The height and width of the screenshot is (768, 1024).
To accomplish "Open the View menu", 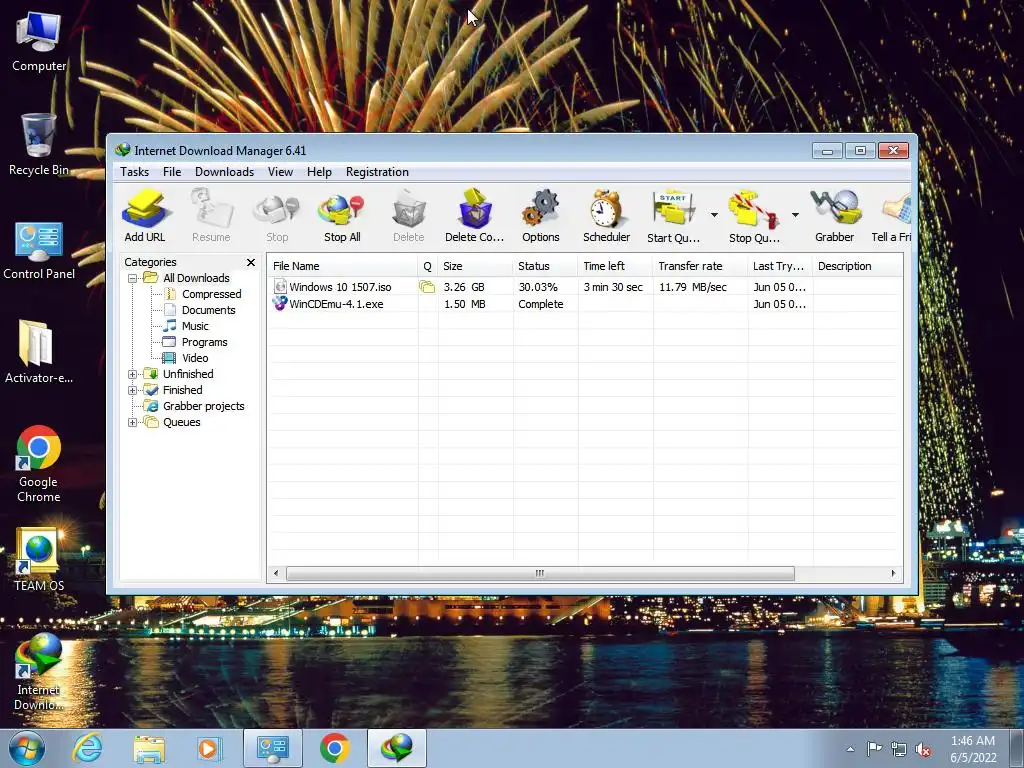I will 280,172.
